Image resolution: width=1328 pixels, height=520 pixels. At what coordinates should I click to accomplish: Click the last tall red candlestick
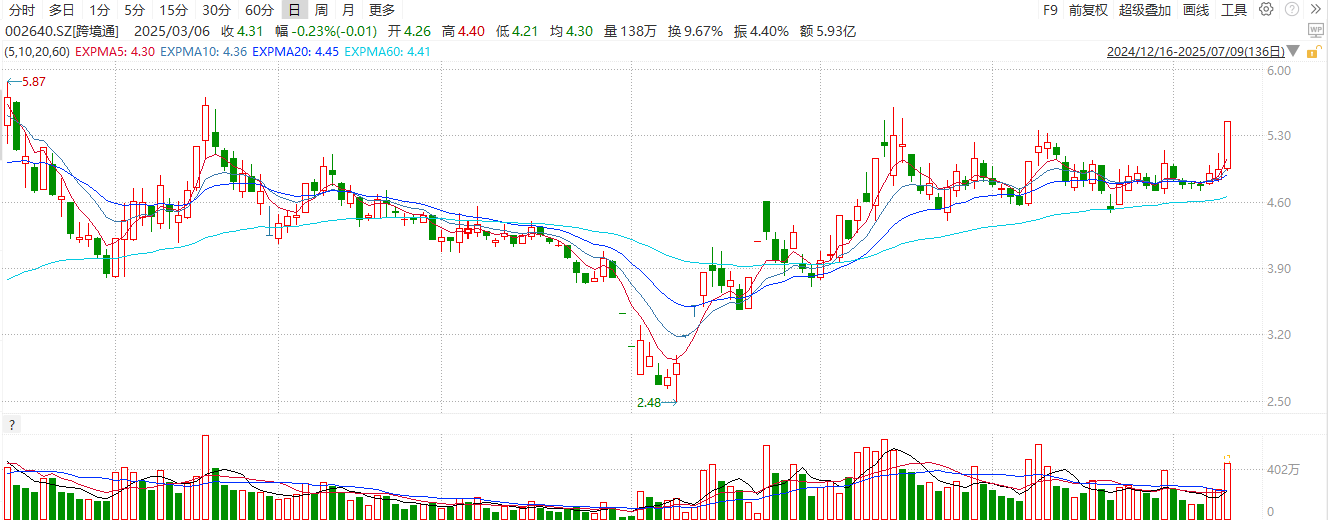(x=1227, y=145)
